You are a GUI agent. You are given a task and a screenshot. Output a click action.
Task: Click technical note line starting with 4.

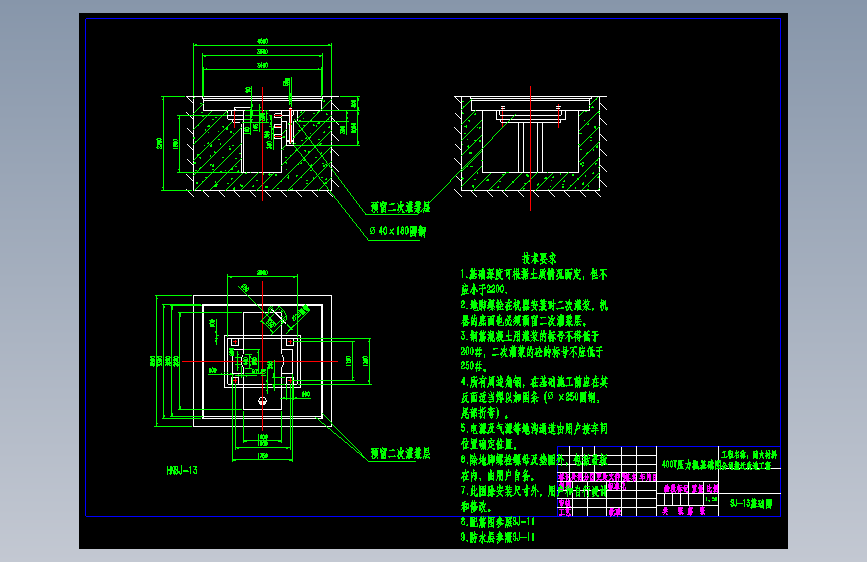click(x=534, y=382)
